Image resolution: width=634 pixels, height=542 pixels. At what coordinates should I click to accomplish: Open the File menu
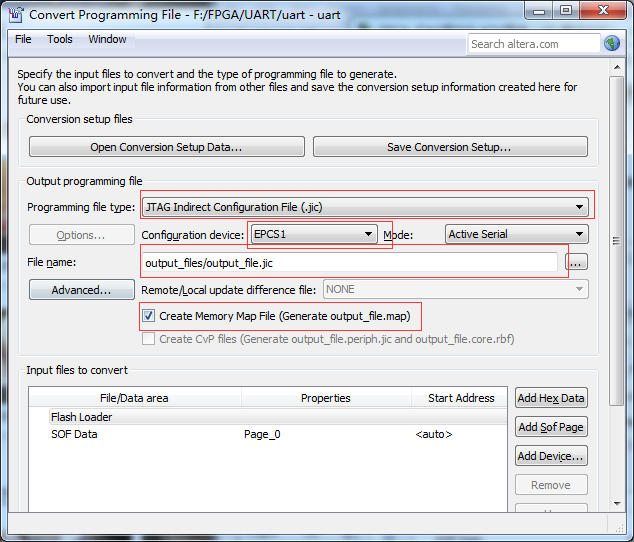(x=23, y=40)
